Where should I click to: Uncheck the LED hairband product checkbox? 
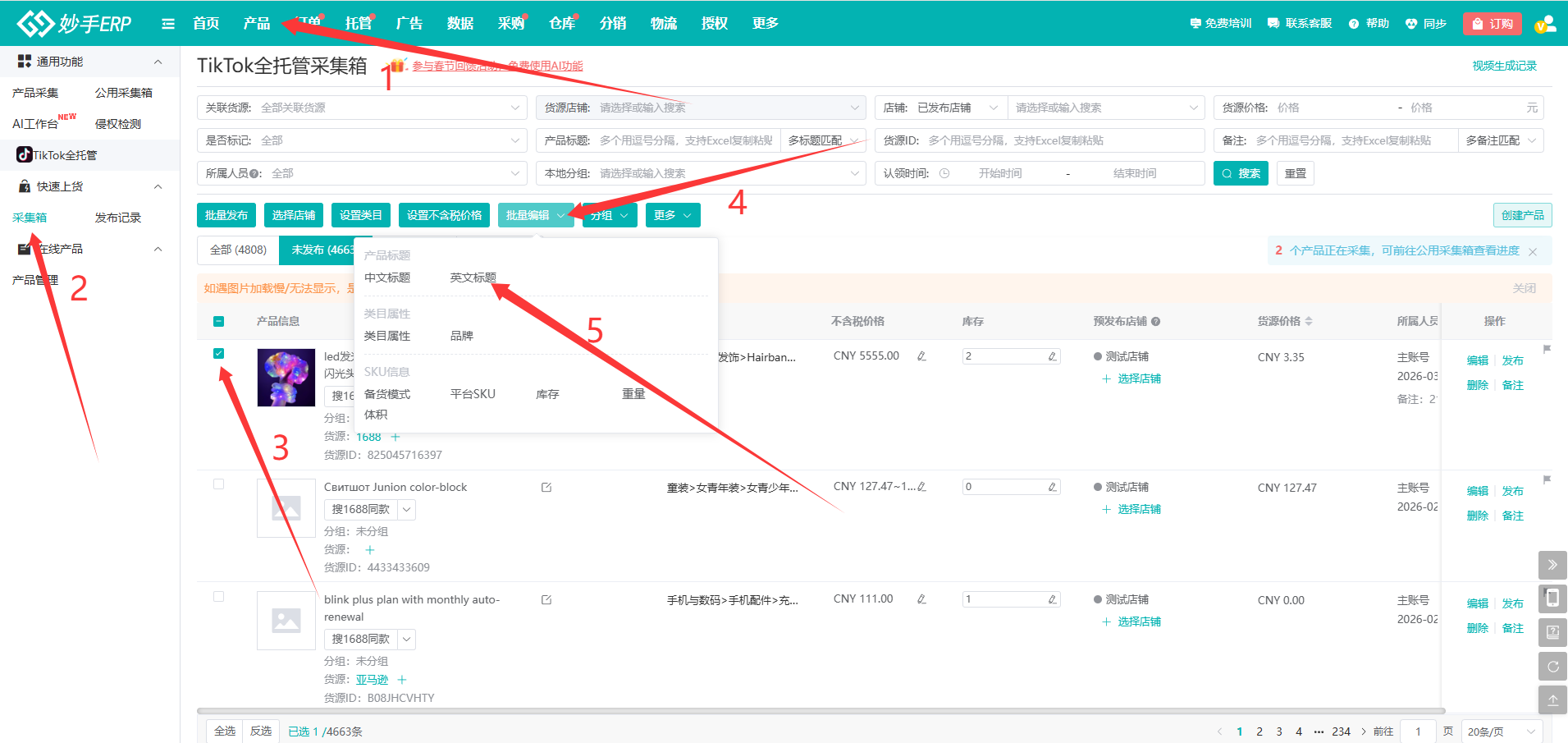click(218, 354)
